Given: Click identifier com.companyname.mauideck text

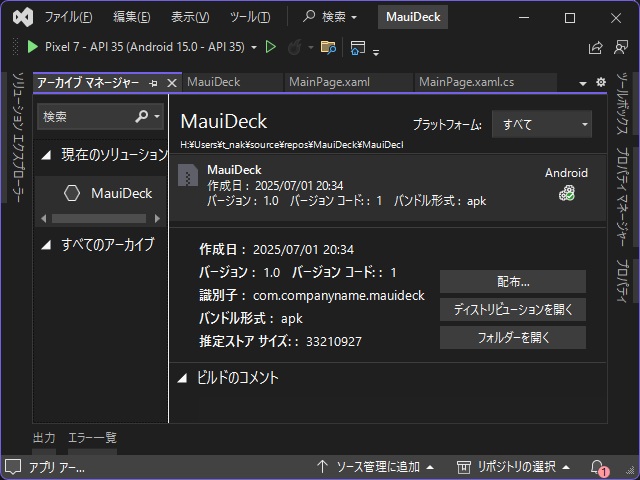Looking at the screenshot, I should 339,296.
